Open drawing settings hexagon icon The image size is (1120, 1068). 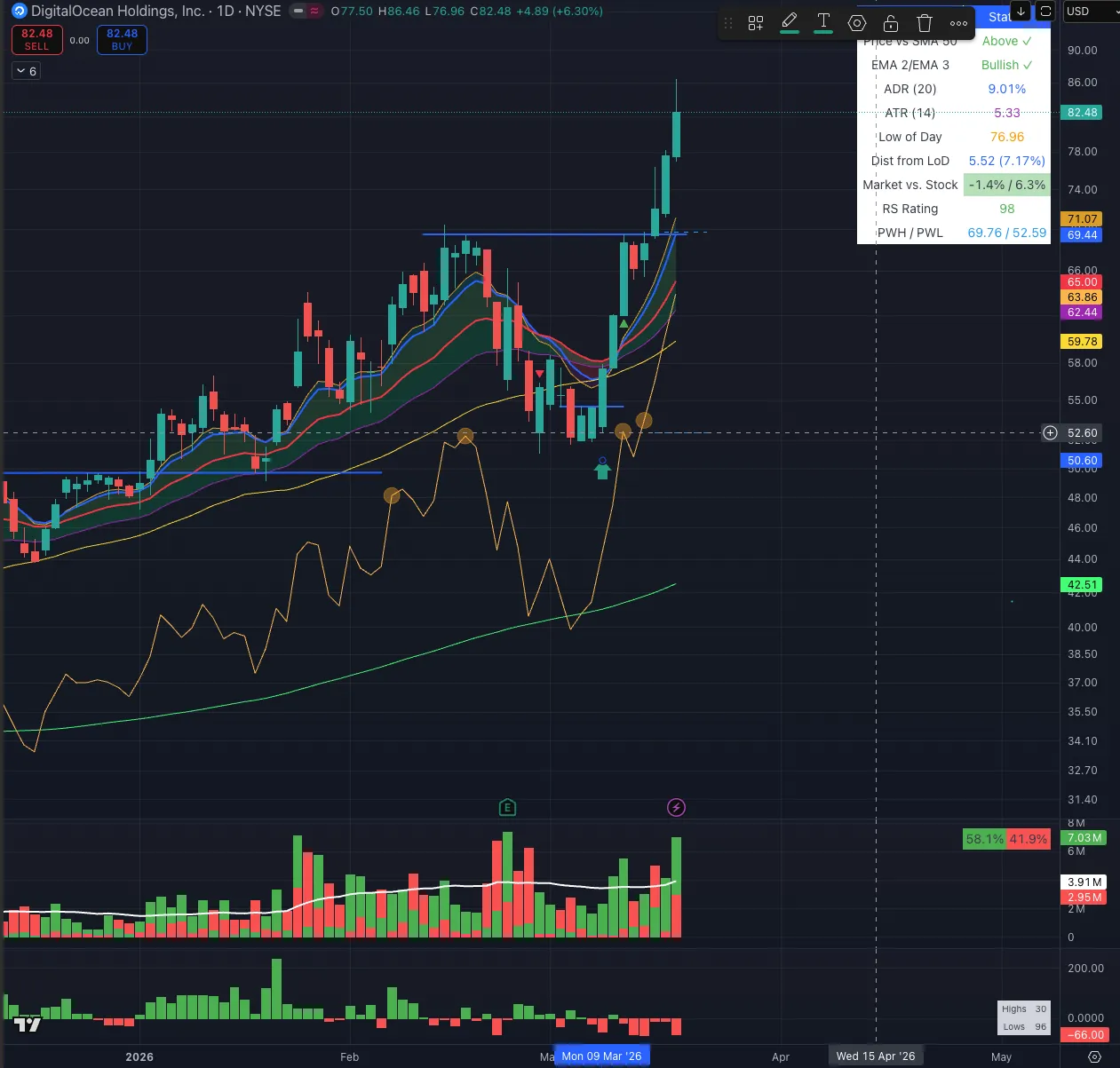(857, 24)
